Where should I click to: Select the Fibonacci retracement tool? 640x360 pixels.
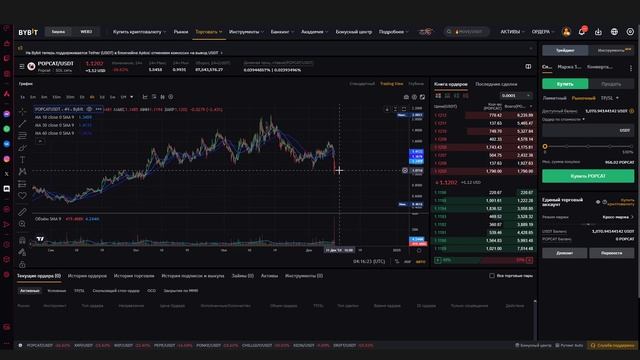pyautogui.click(x=22, y=136)
